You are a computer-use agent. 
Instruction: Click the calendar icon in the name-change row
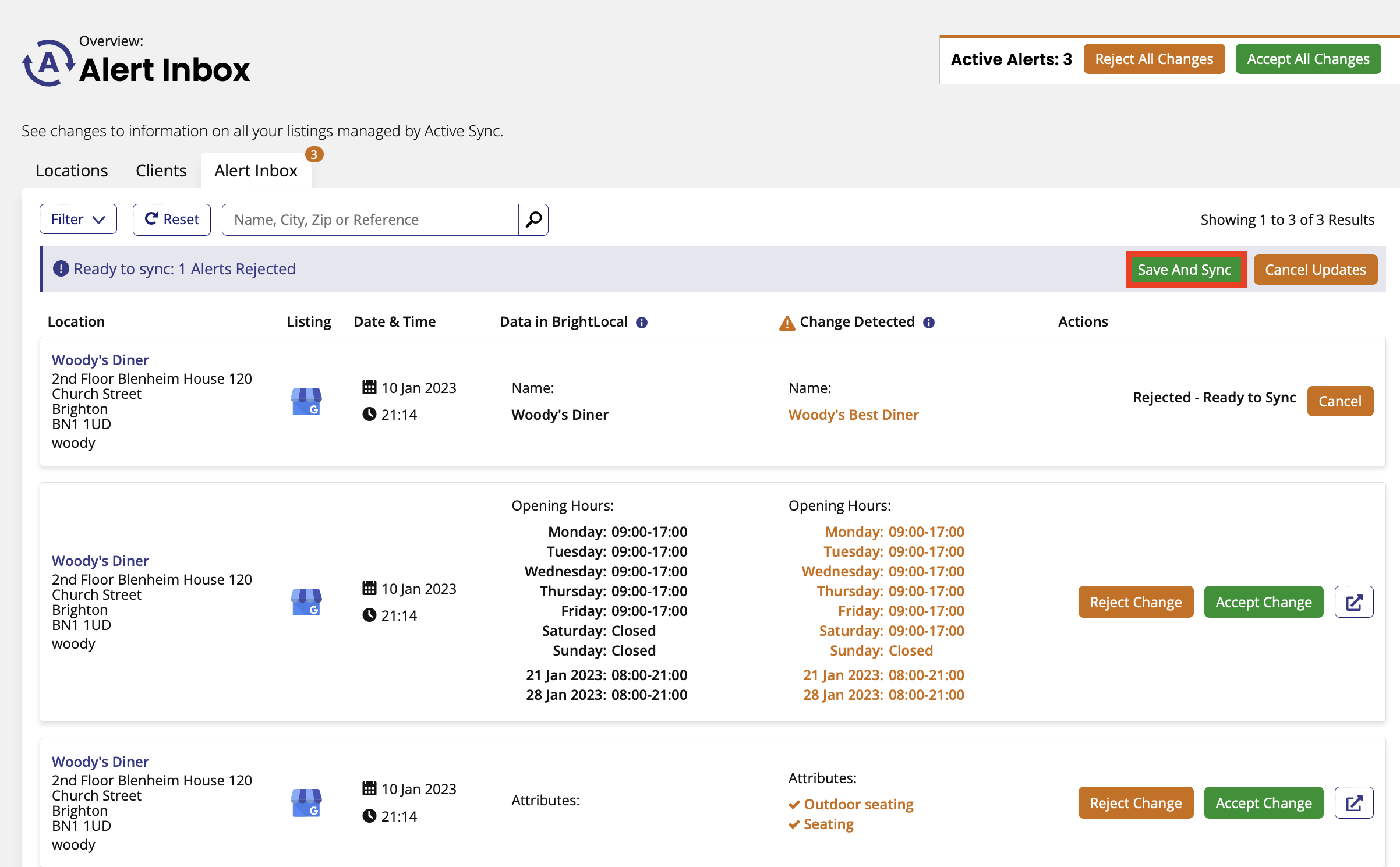click(x=369, y=387)
